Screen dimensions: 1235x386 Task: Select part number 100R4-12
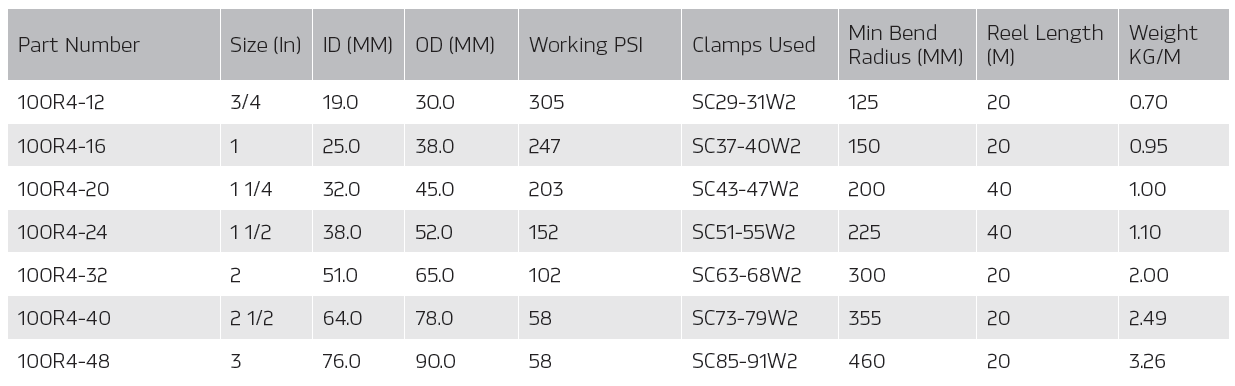pos(62,102)
